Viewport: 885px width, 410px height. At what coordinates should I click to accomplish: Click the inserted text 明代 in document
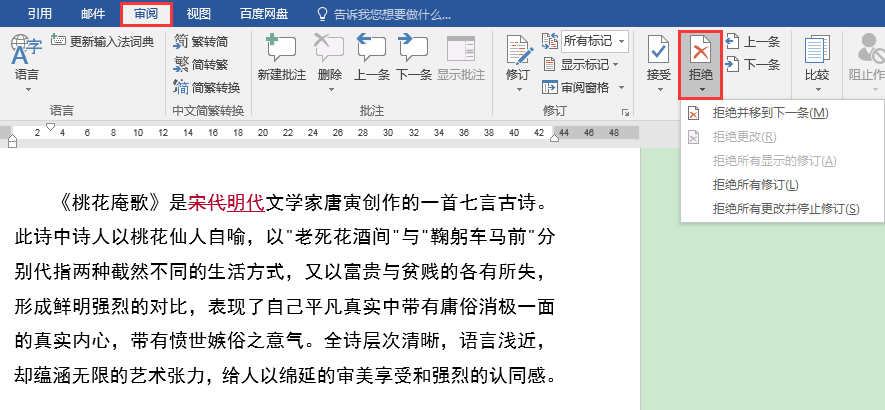[x=246, y=202]
